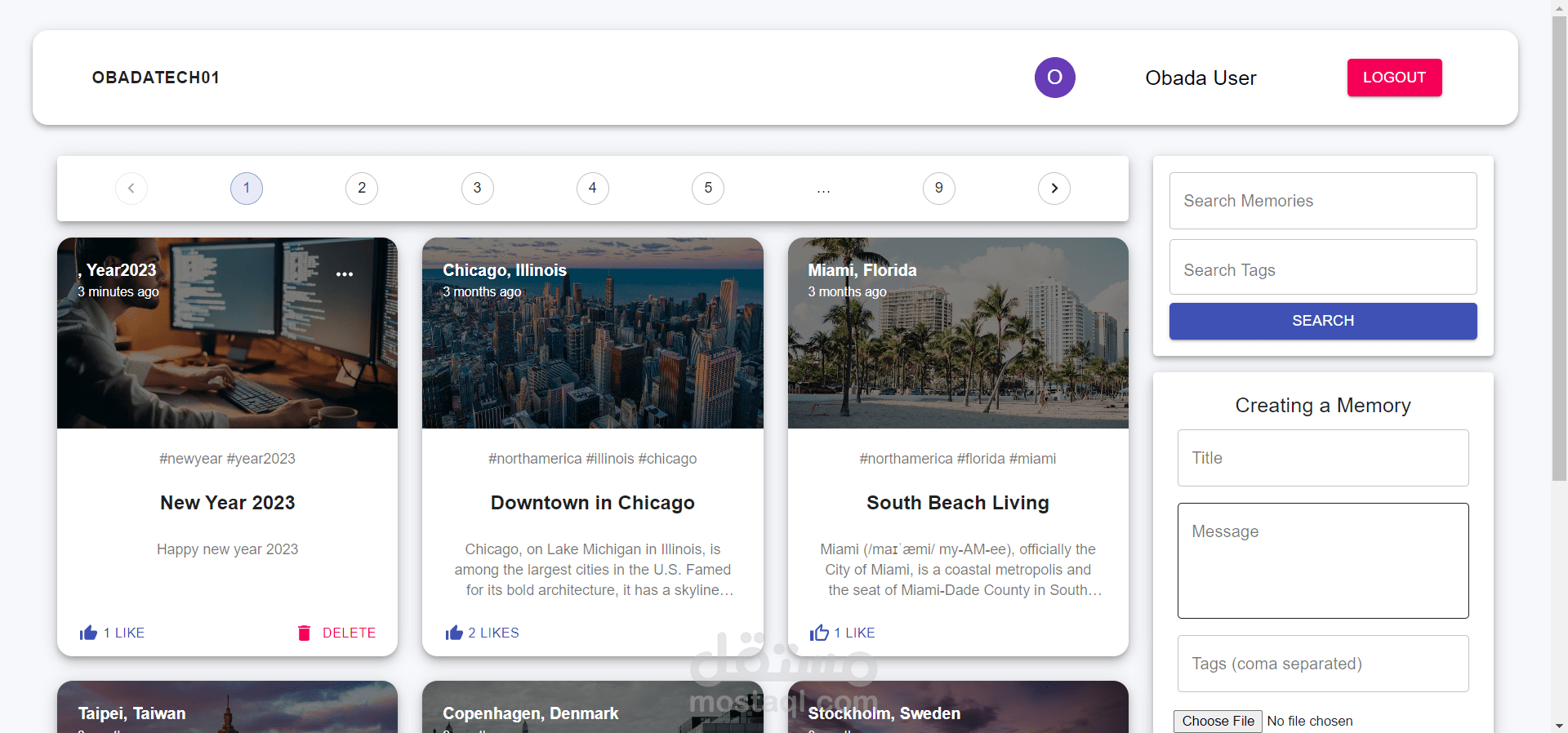This screenshot has height=733, width=1568.
Task: Click the trash icon on the New Year 2023 card
Action: pyautogui.click(x=304, y=633)
